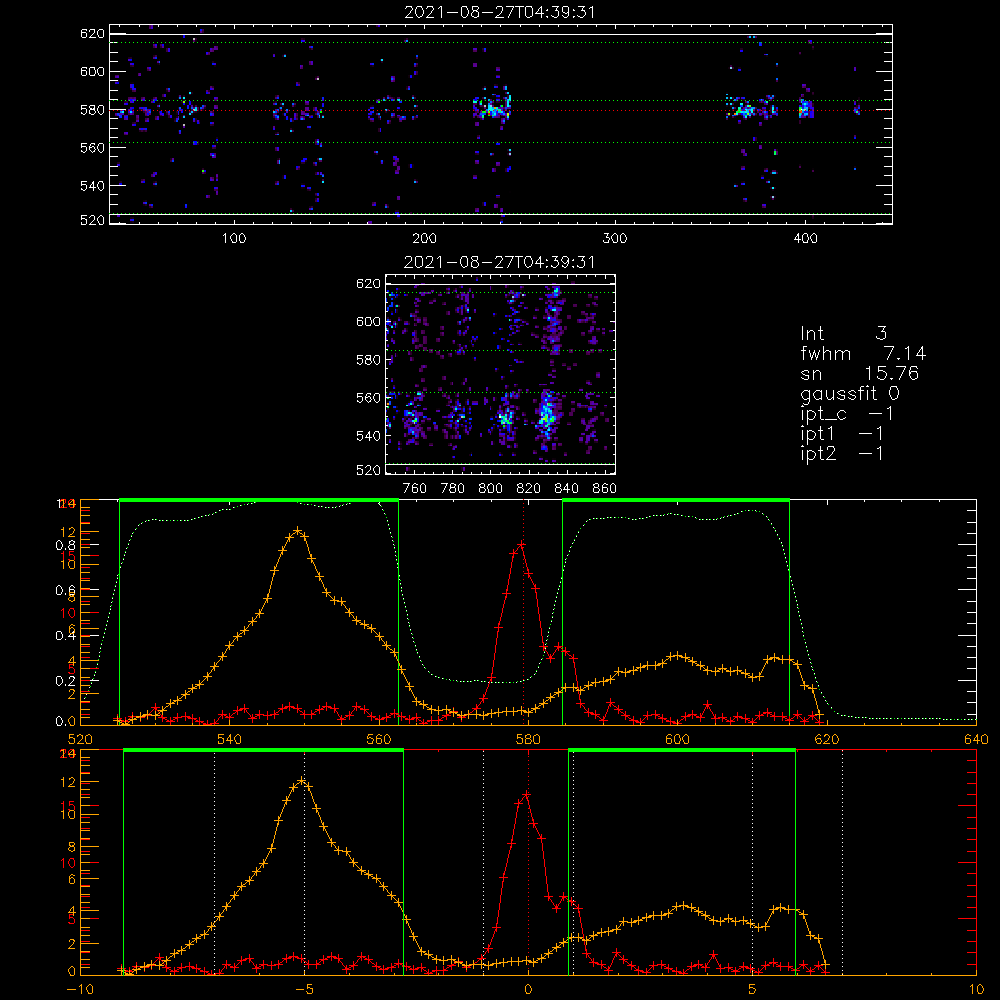Select the 'Int 3' readout text

point(843,334)
